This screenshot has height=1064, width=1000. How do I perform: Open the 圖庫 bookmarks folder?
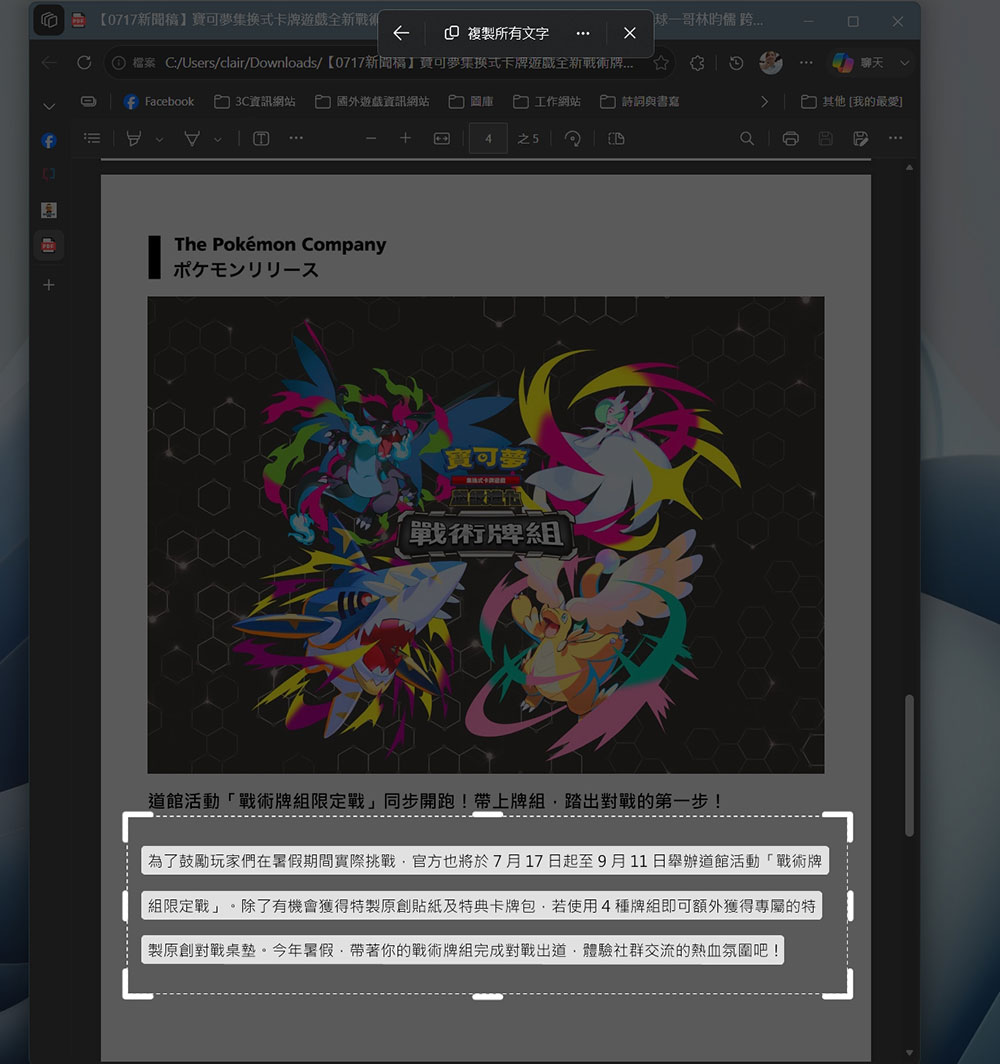471,102
